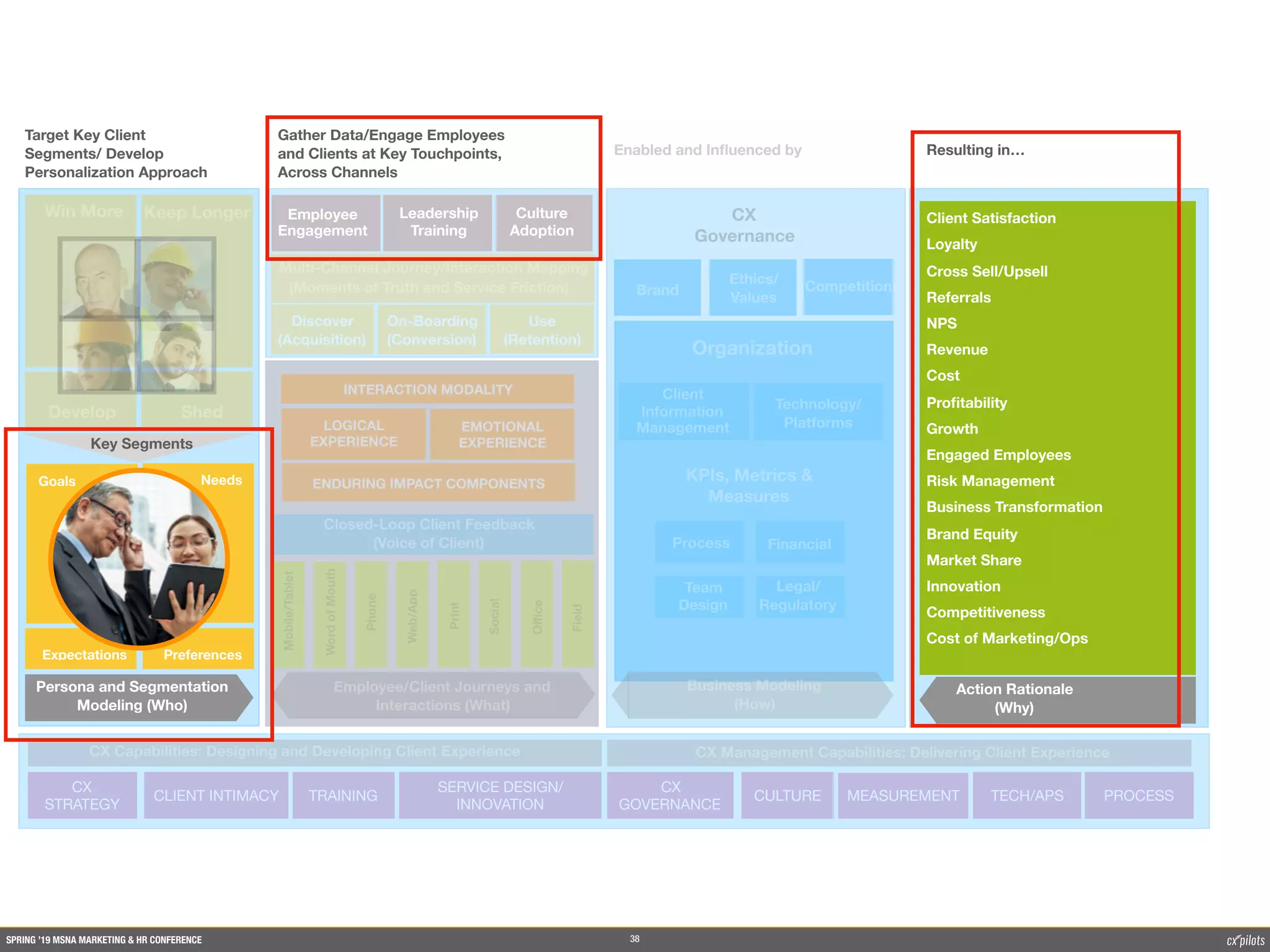Click the Cost of Marketing/Ops entry
1270x952 pixels.
point(1006,638)
